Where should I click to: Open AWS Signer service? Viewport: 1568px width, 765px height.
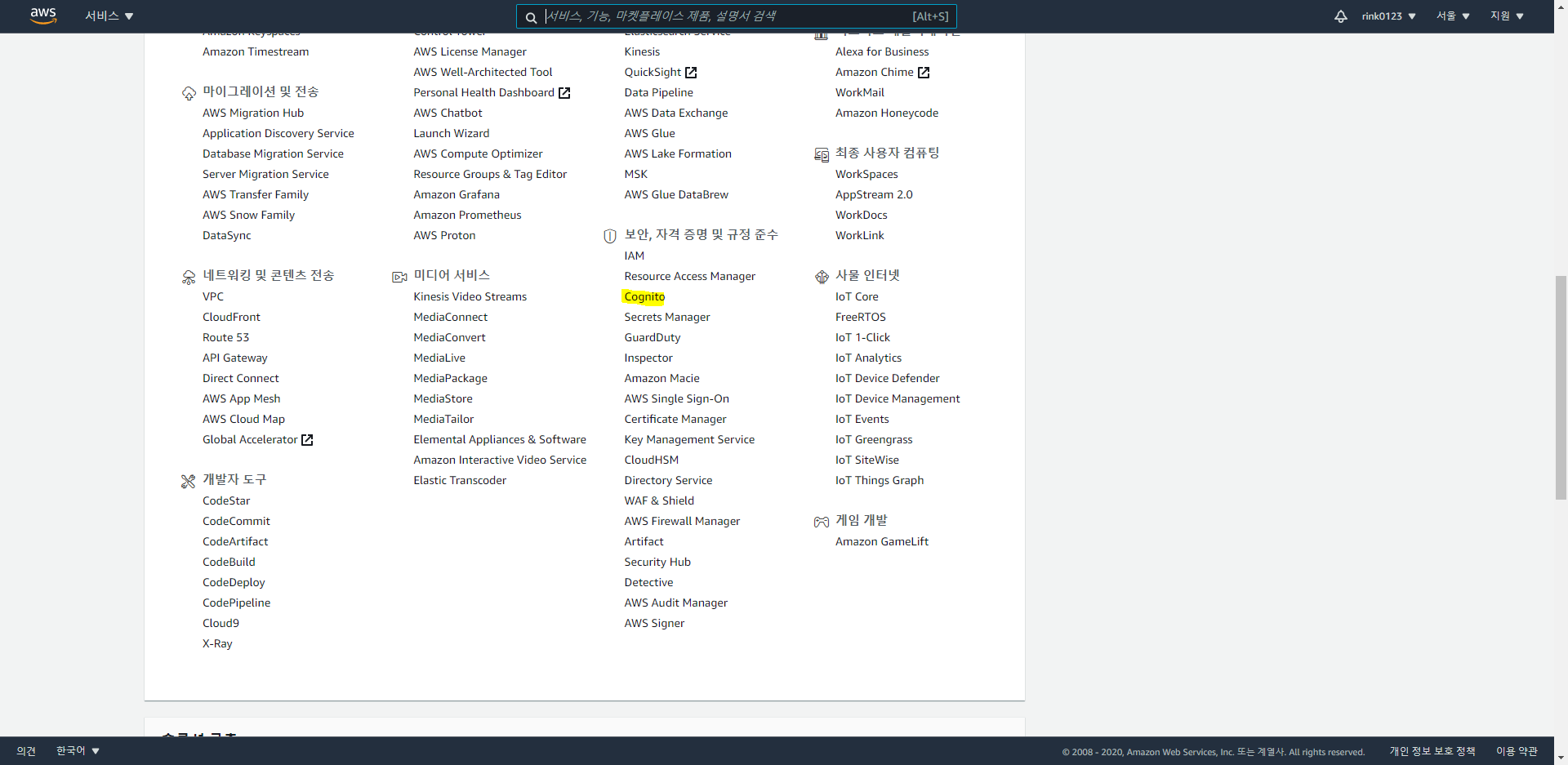(x=654, y=624)
